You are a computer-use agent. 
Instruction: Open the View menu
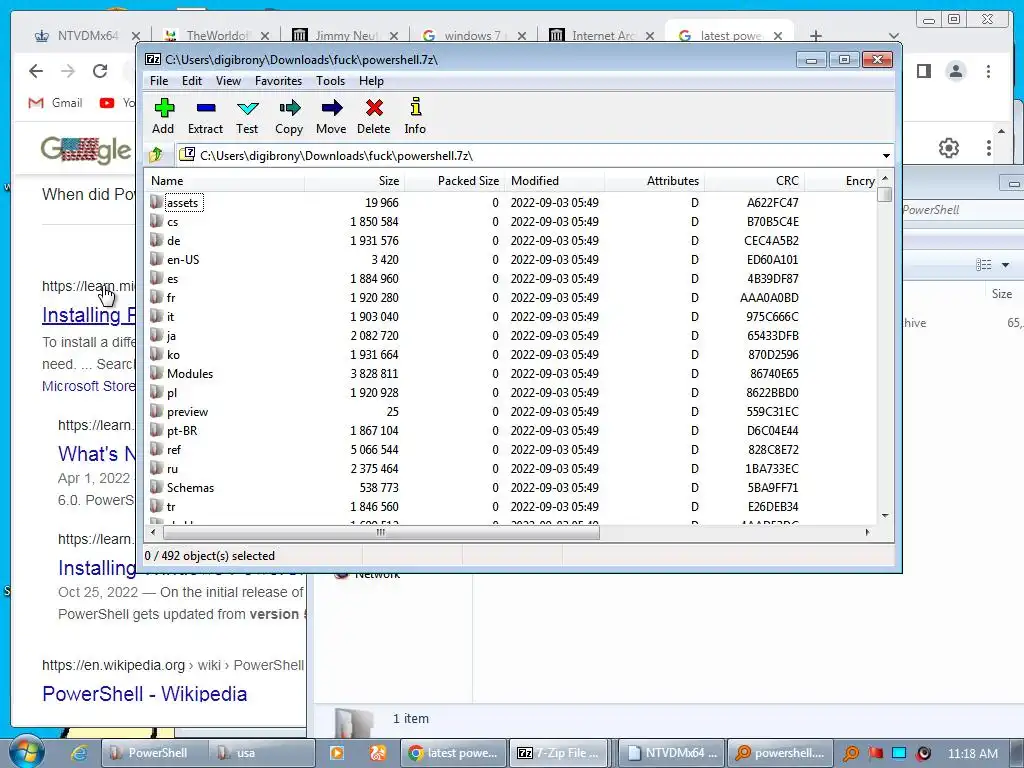pyautogui.click(x=228, y=81)
